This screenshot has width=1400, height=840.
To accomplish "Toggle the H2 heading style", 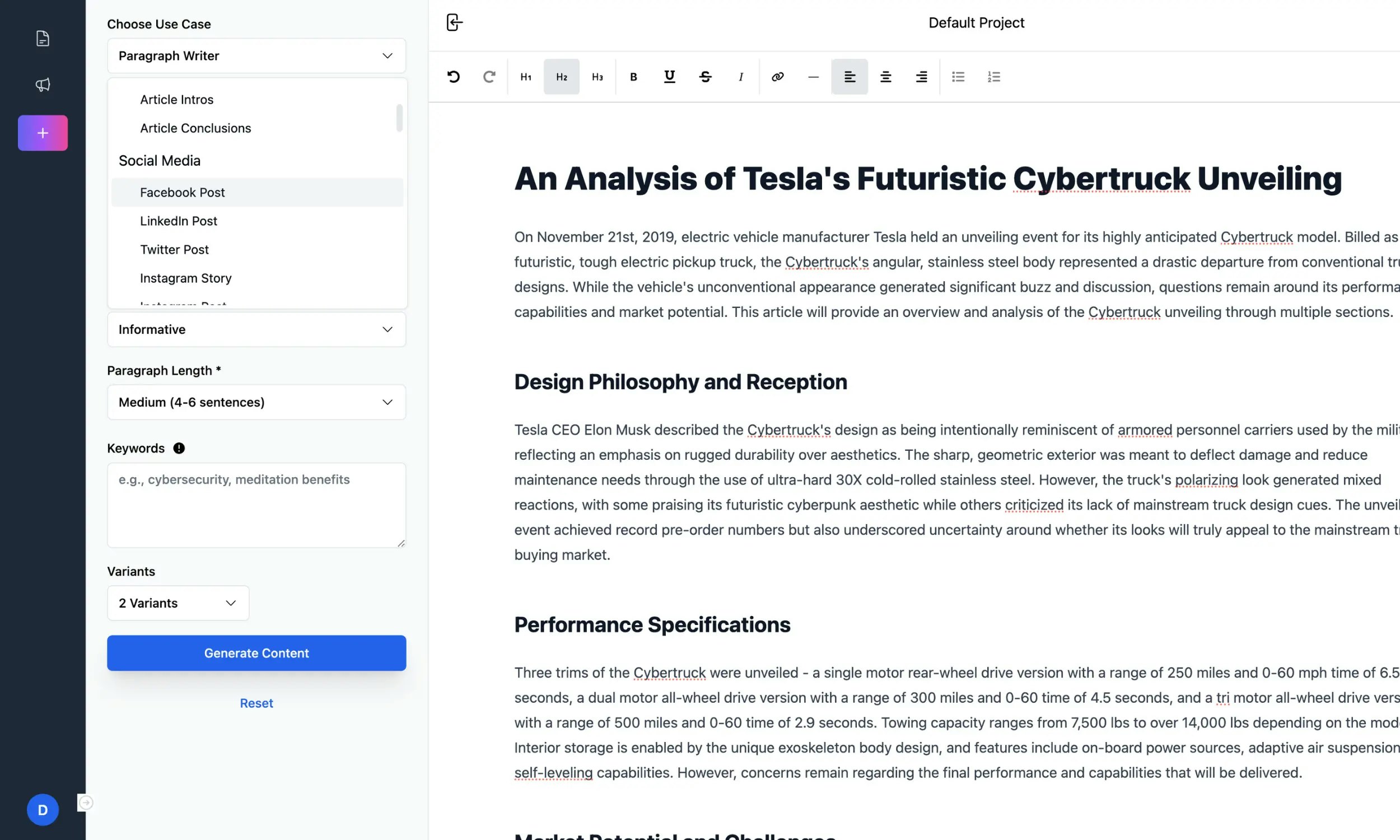I will coord(561,76).
